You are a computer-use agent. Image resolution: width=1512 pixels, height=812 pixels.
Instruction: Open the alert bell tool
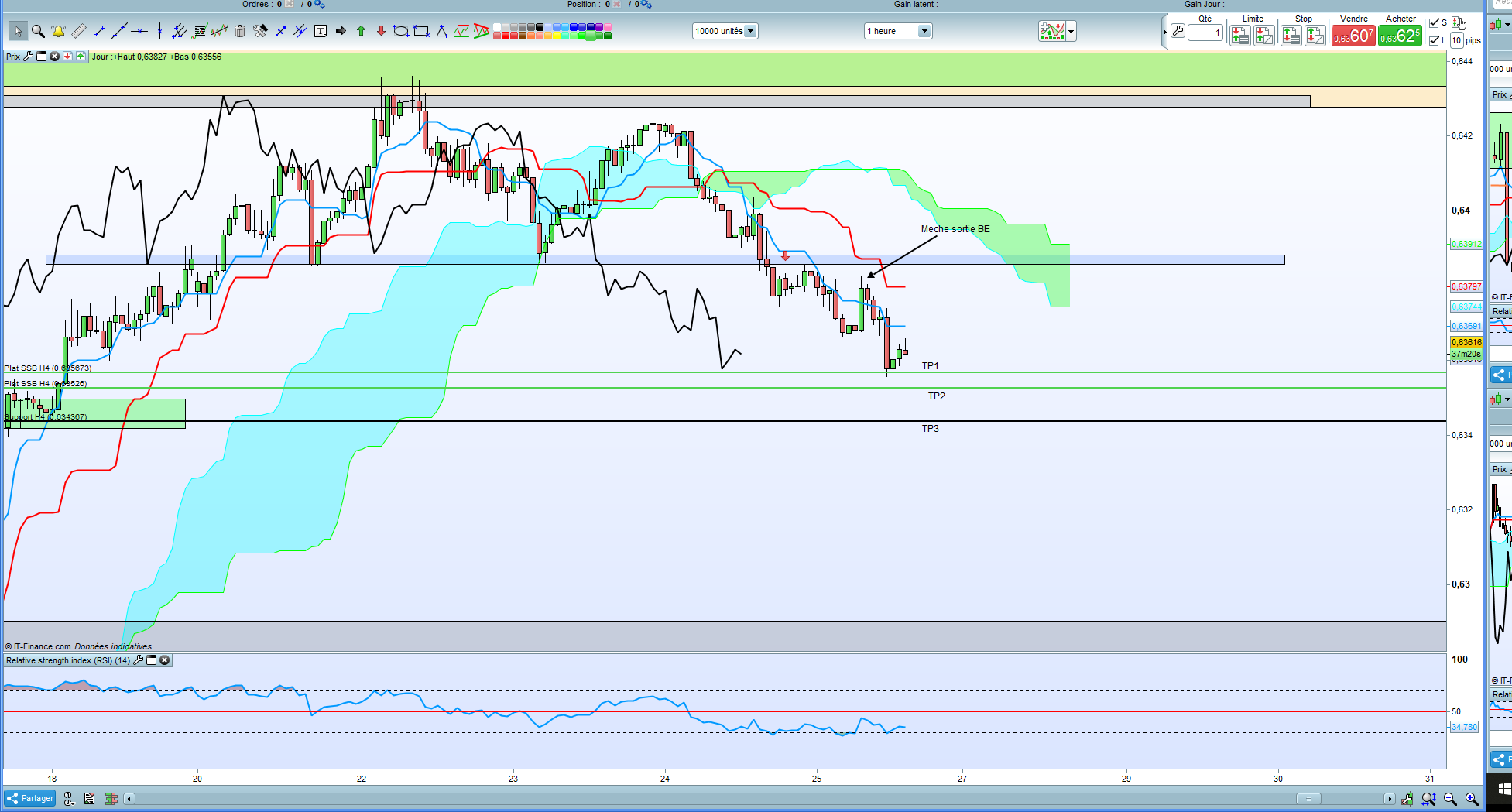click(58, 32)
